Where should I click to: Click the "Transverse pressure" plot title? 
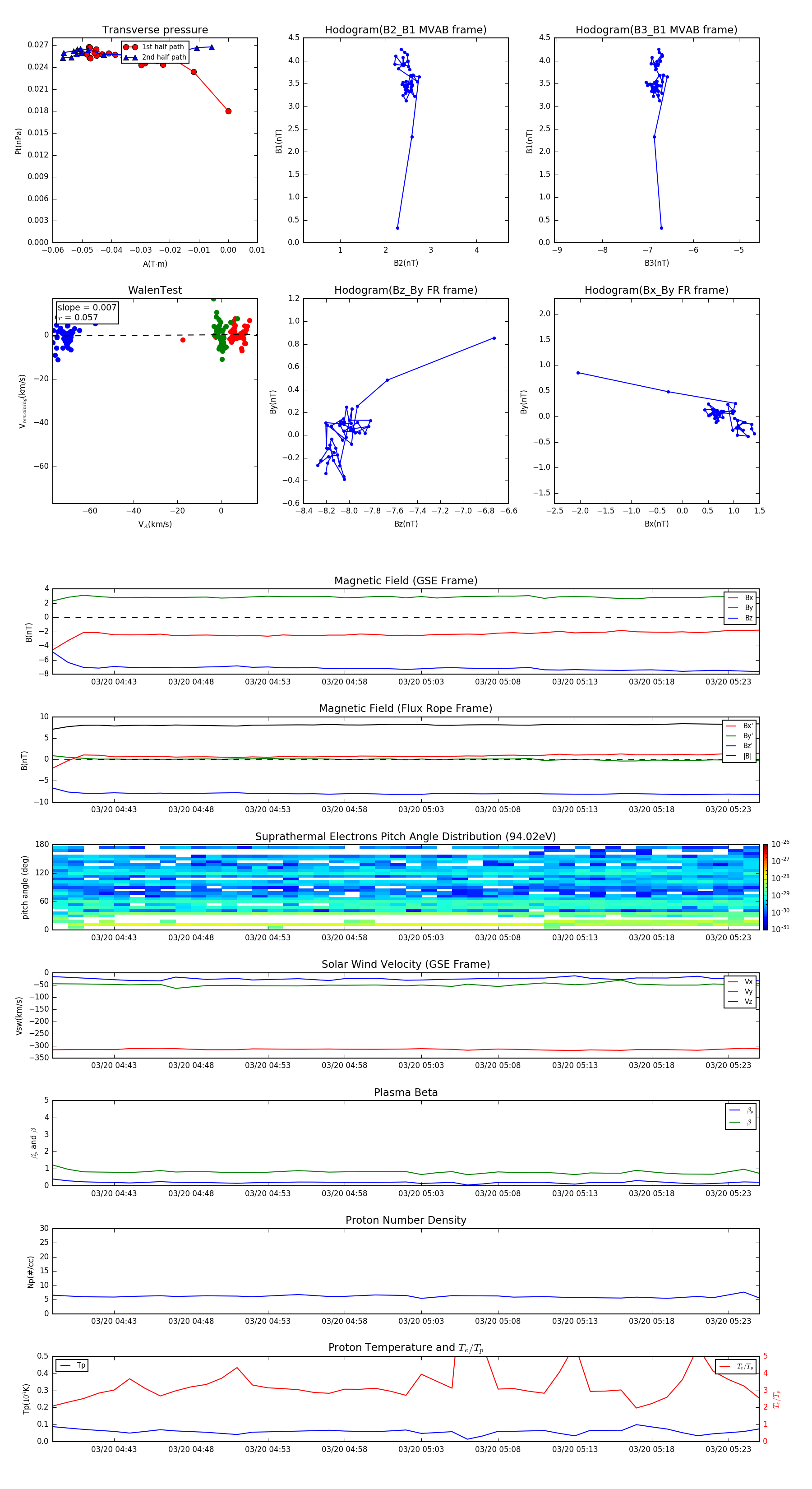click(x=155, y=30)
